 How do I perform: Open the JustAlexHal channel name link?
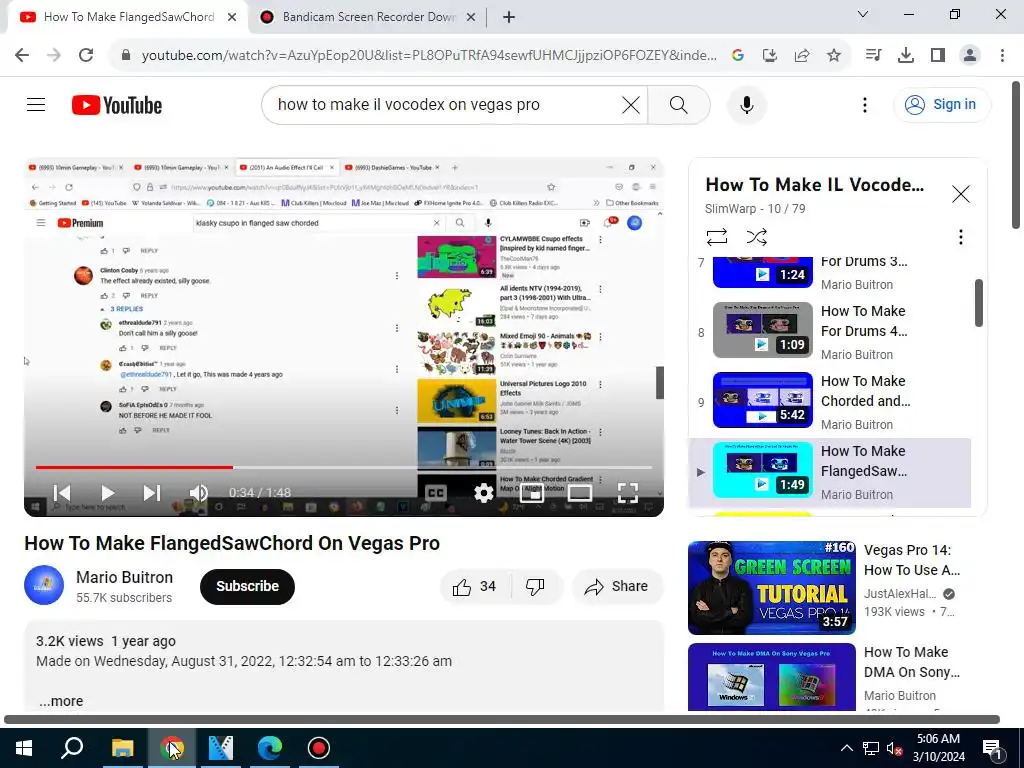point(899,594)
